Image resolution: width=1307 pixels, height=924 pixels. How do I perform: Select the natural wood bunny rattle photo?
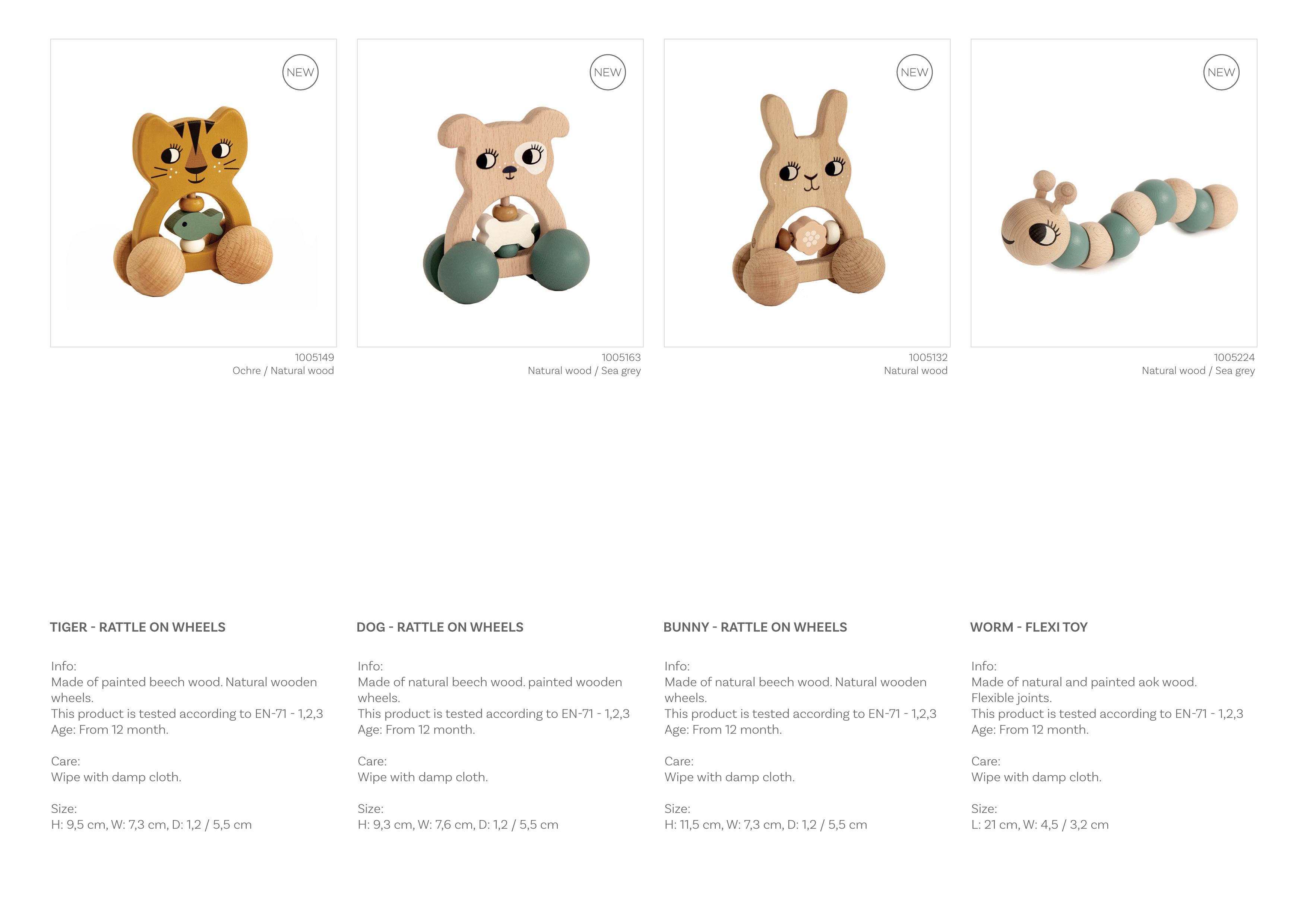[808, 197]
